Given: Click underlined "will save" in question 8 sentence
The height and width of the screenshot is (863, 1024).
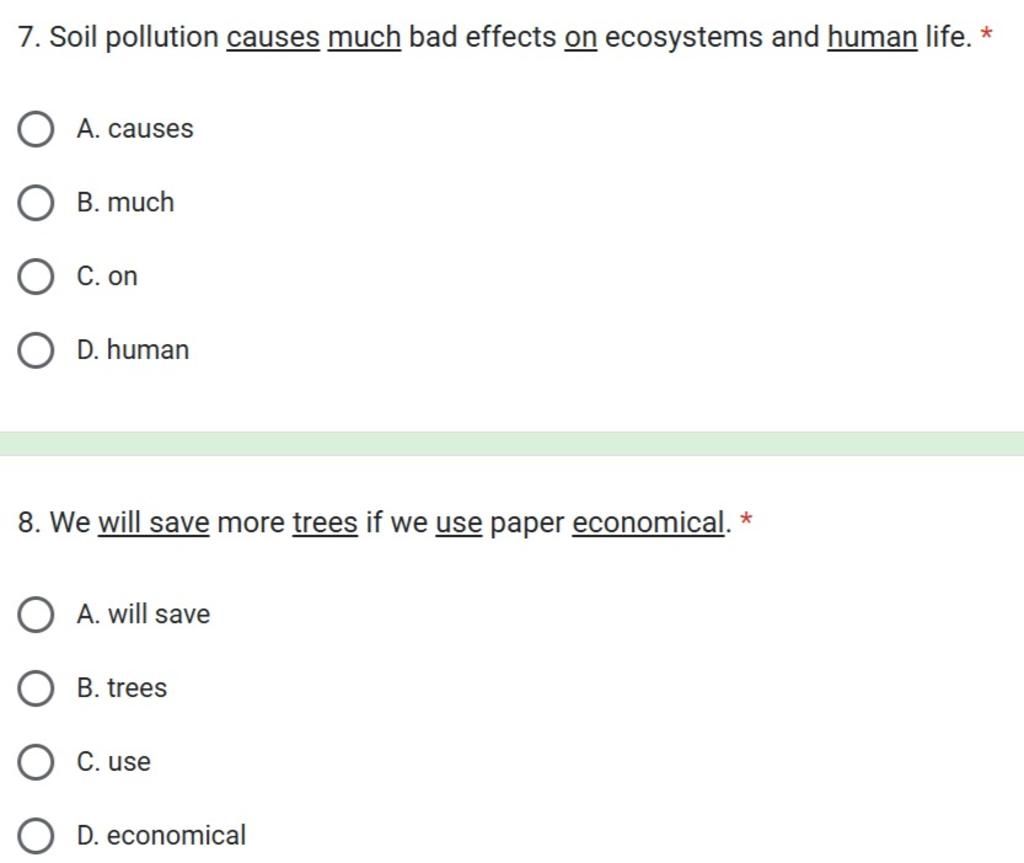Looking at the screenshot, I should click(x=153, y=523).
